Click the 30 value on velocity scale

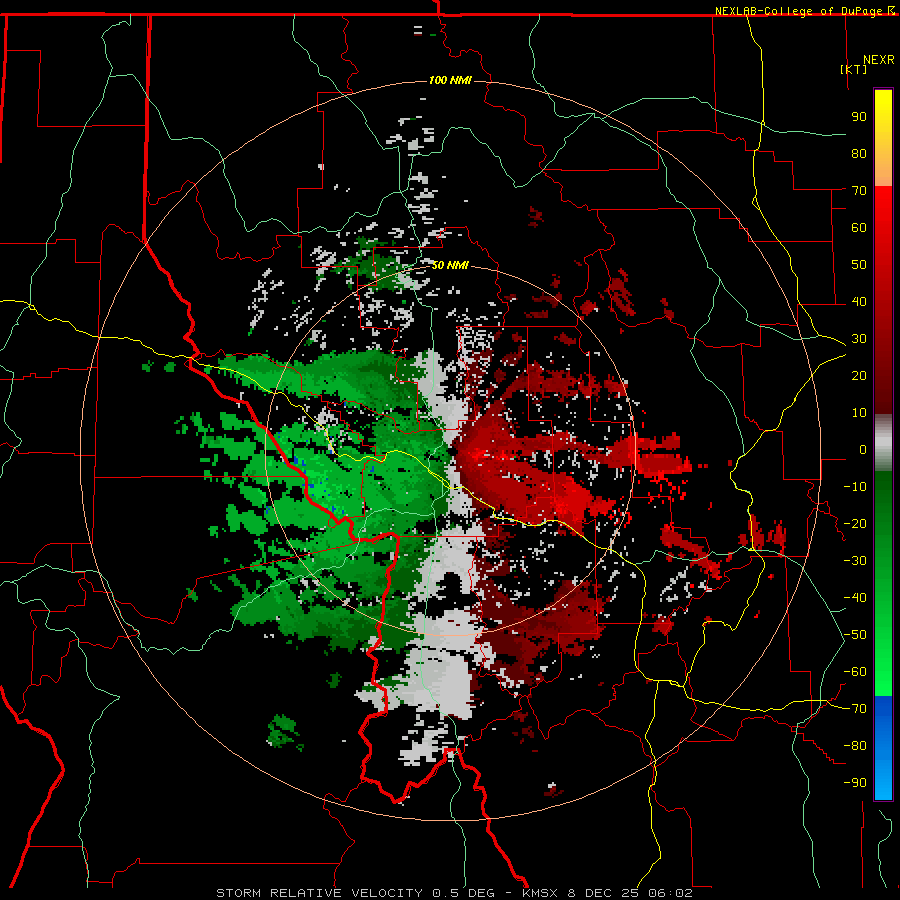tap(859, 339)
